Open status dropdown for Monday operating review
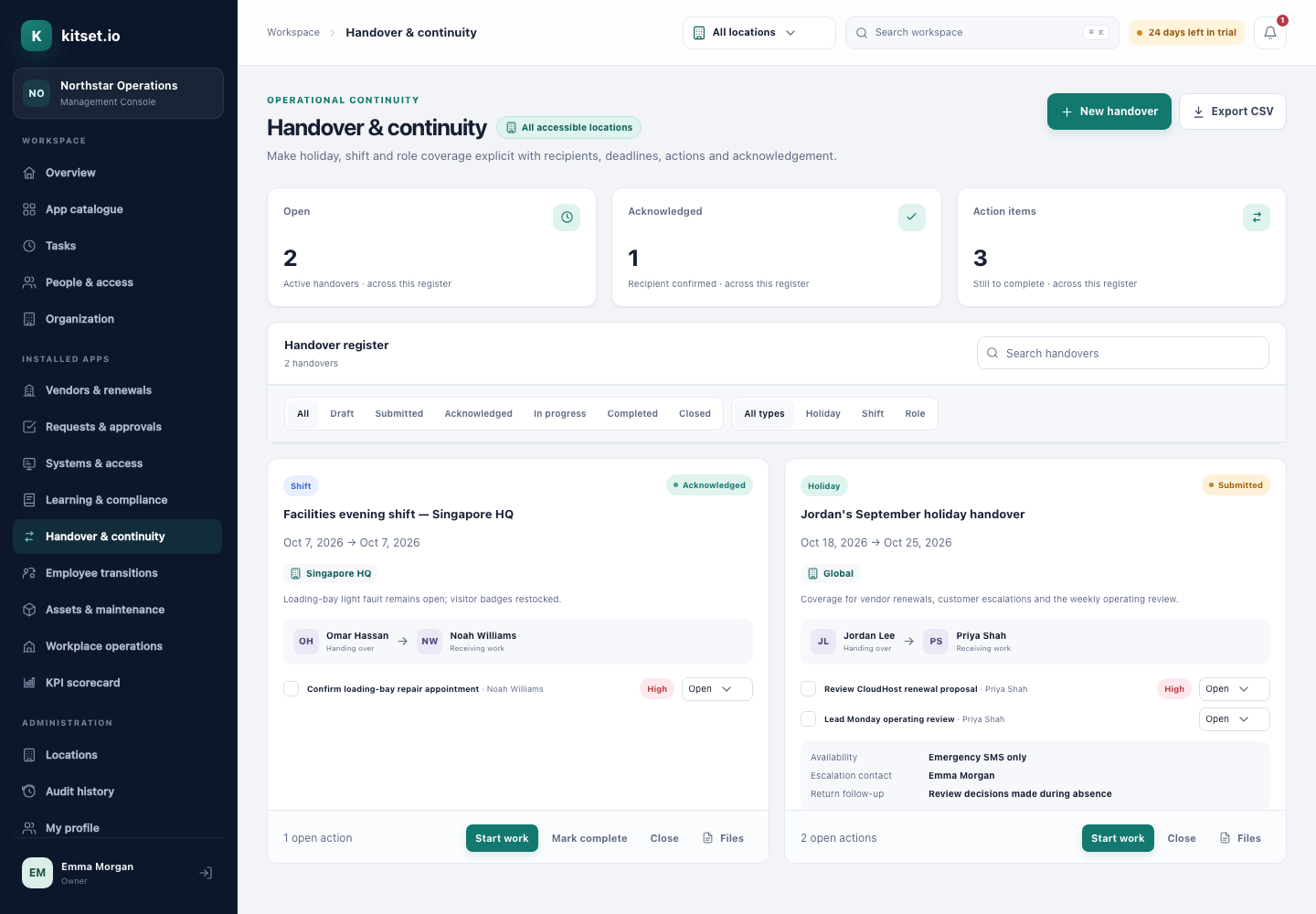The width and height of the screenshot is (1316, 914). (x=1235, y=719)
